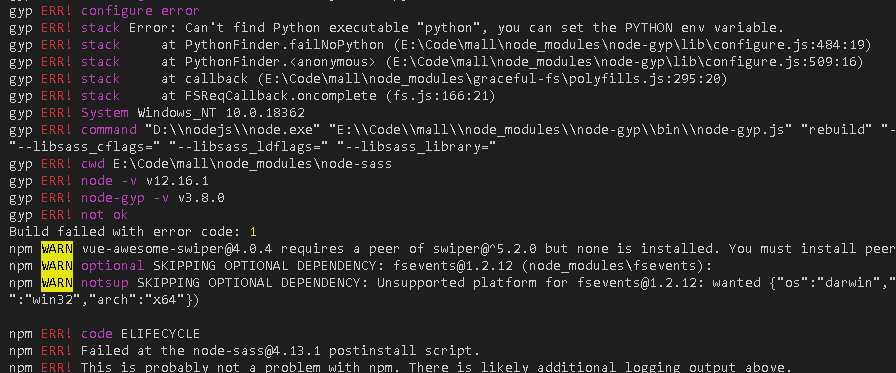Screen dimensions: 896x373
Task: Click the v3.8.0 node-gyp version
Action: (x=201, y=198)
